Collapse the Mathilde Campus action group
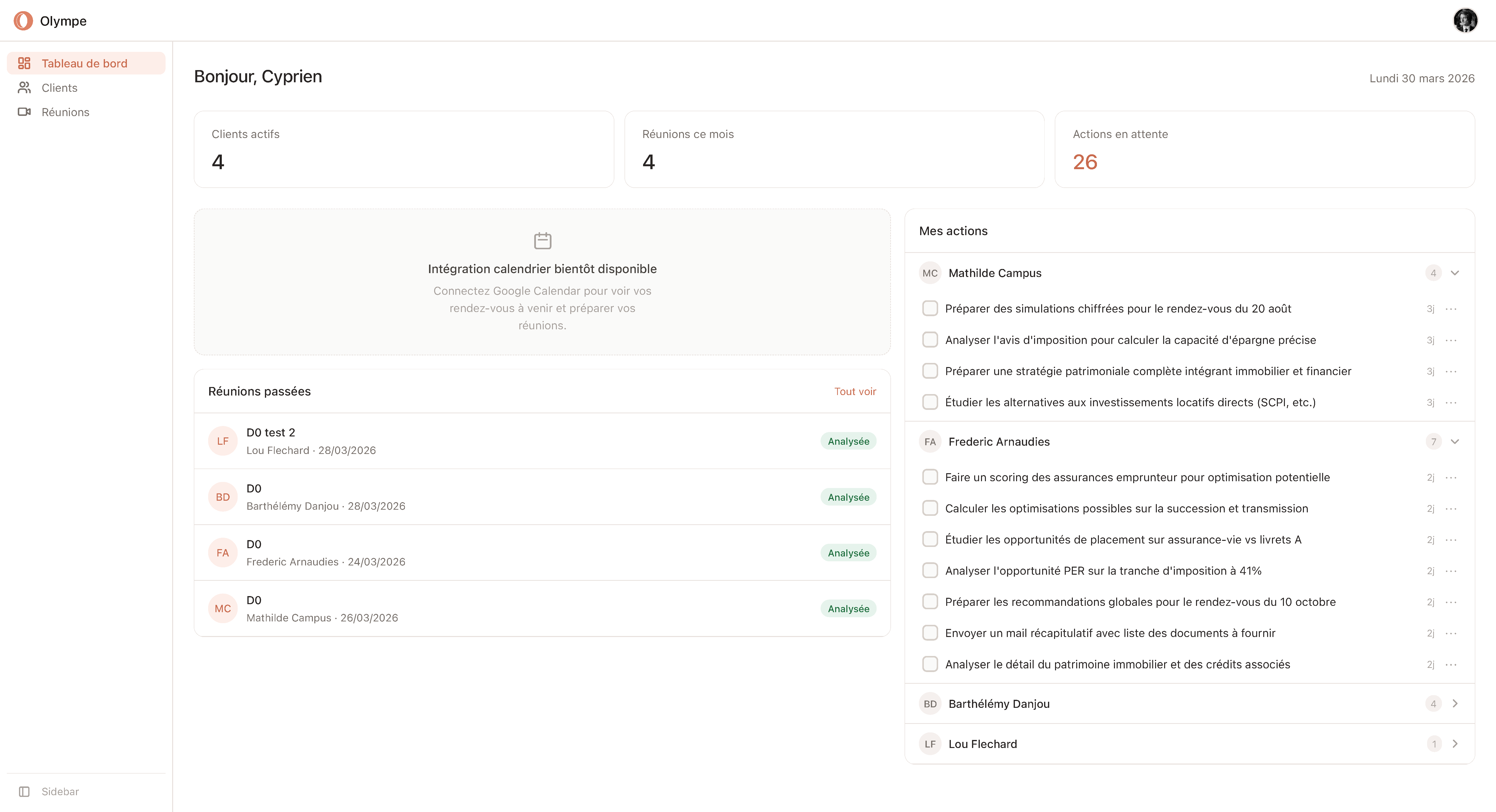Screen dimensions: 1496x812 pos(1455,273)
